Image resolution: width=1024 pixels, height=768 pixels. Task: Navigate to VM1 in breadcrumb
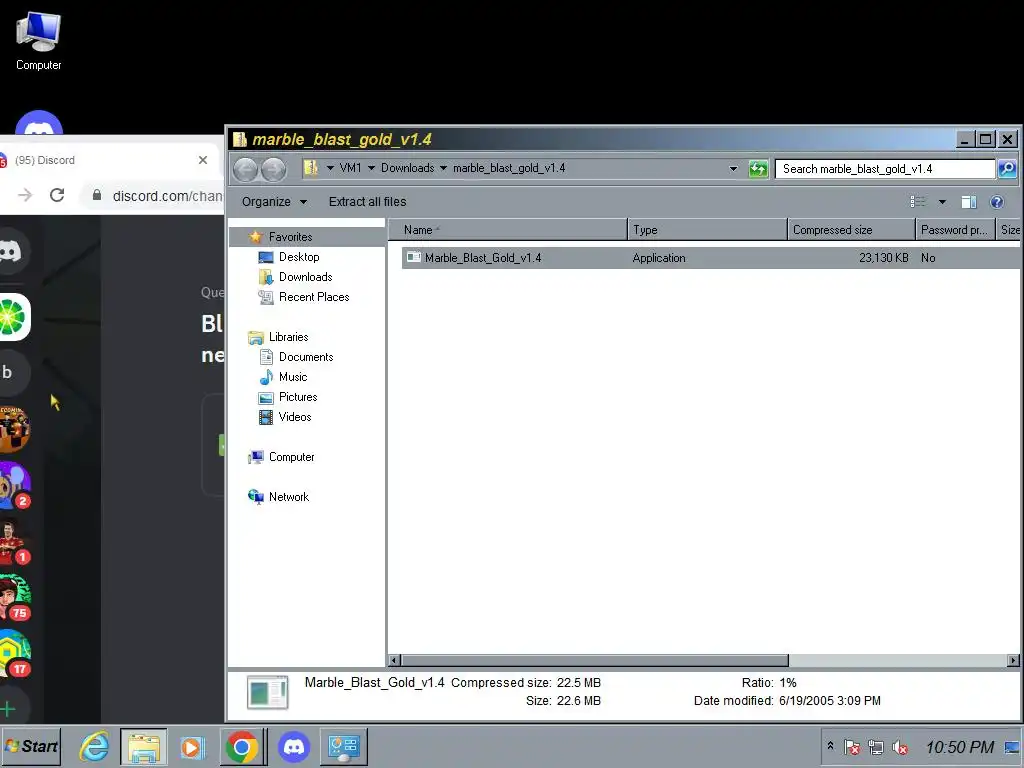tap(350, 168)
